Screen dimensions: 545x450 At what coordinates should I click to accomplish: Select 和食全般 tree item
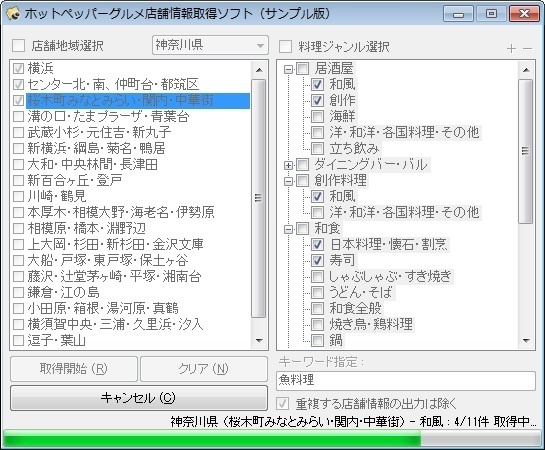coord(355,308)
